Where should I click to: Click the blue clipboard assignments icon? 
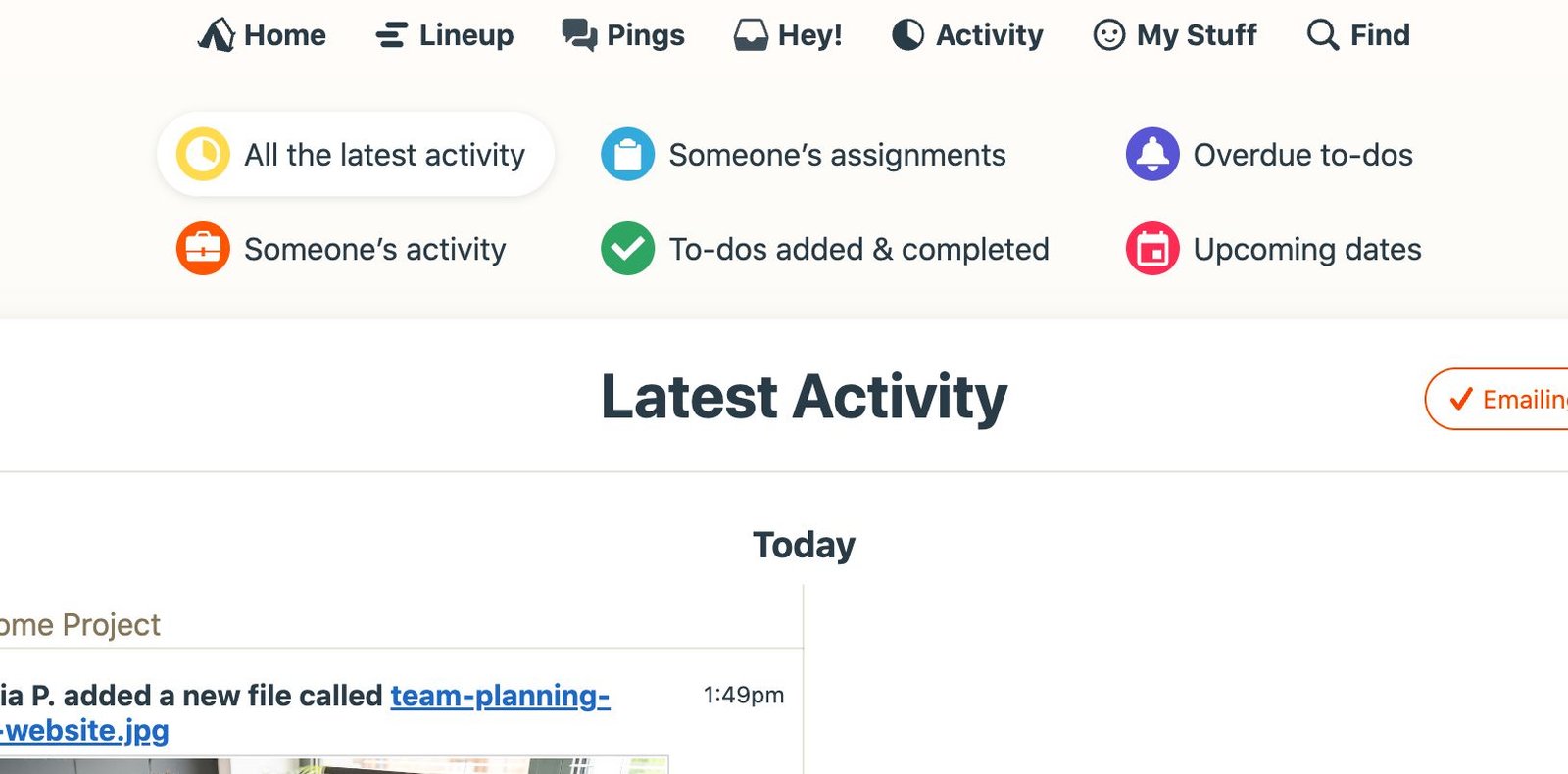pos(628,154)
